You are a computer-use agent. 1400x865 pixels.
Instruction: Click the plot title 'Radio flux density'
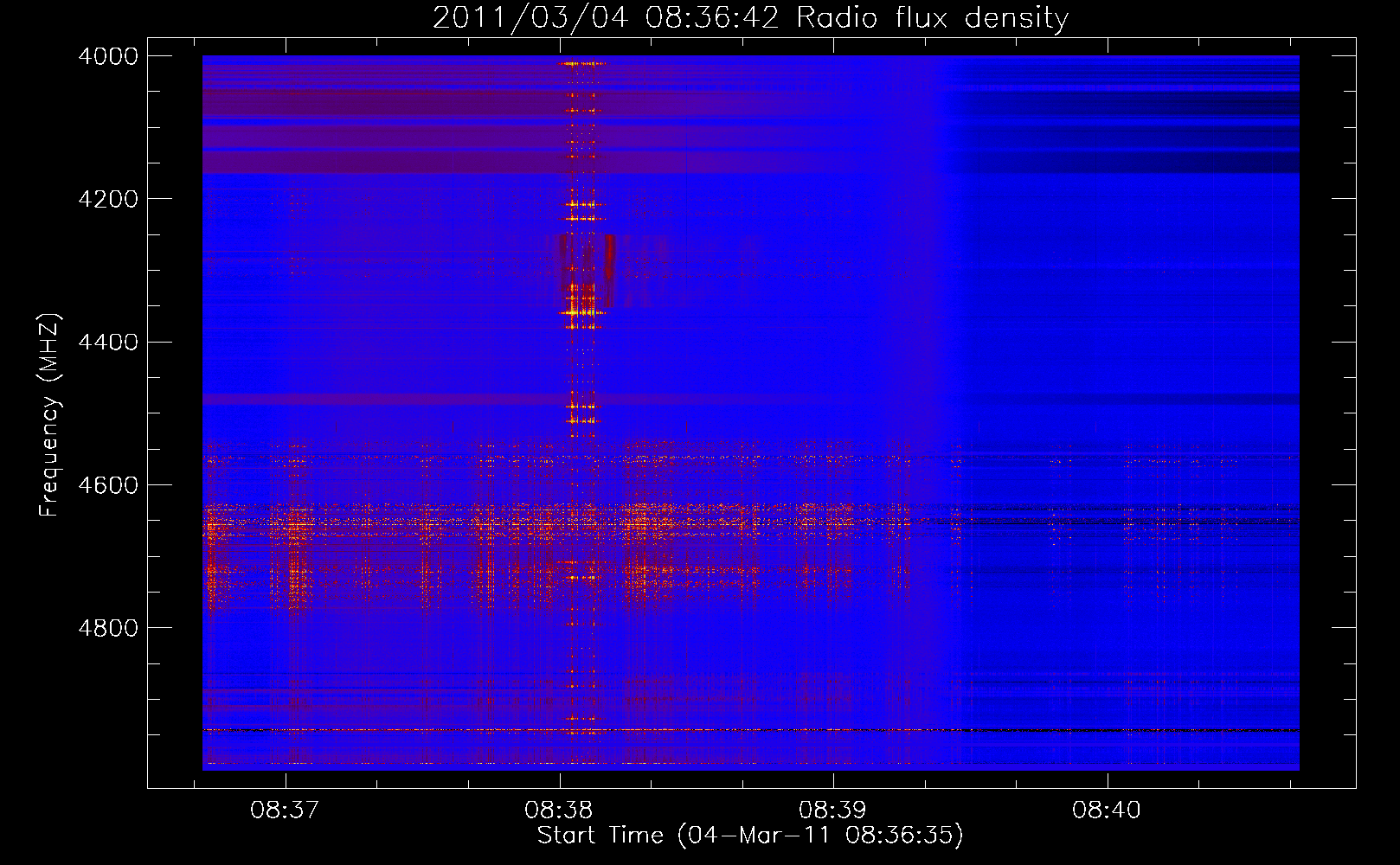pyautogui.click(x=933, y=17)
